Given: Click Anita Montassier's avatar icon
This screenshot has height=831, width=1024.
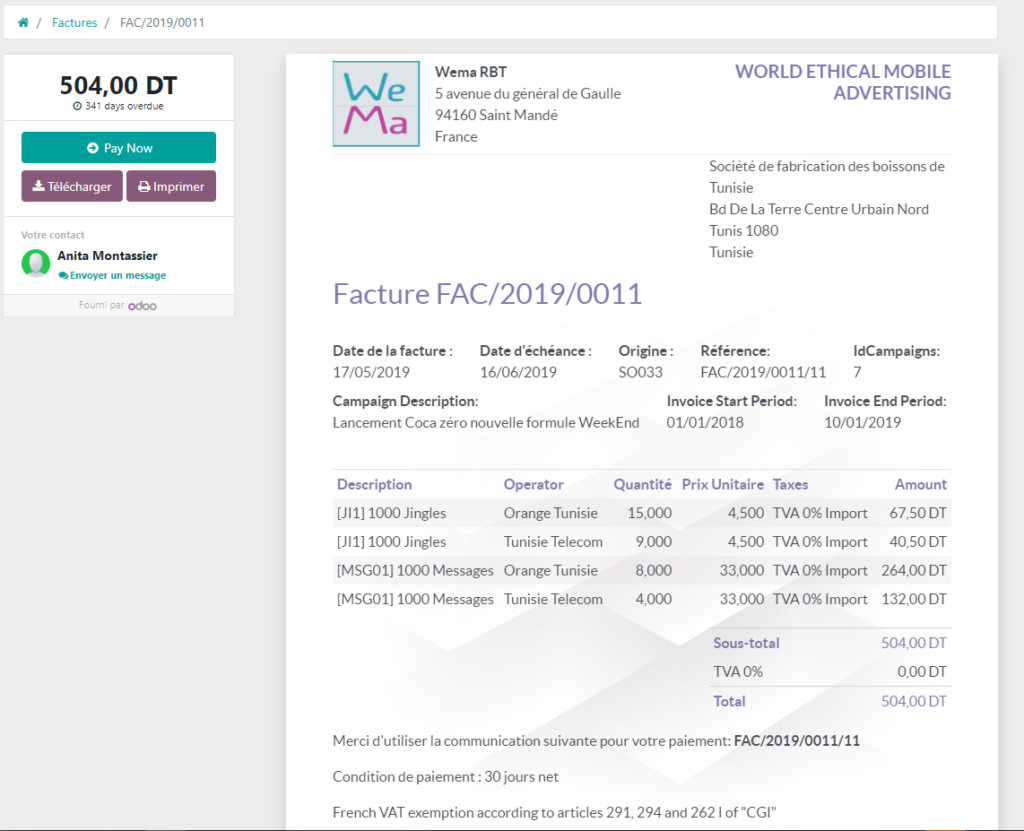Looking at the screenshot, I should coord(36,264).
